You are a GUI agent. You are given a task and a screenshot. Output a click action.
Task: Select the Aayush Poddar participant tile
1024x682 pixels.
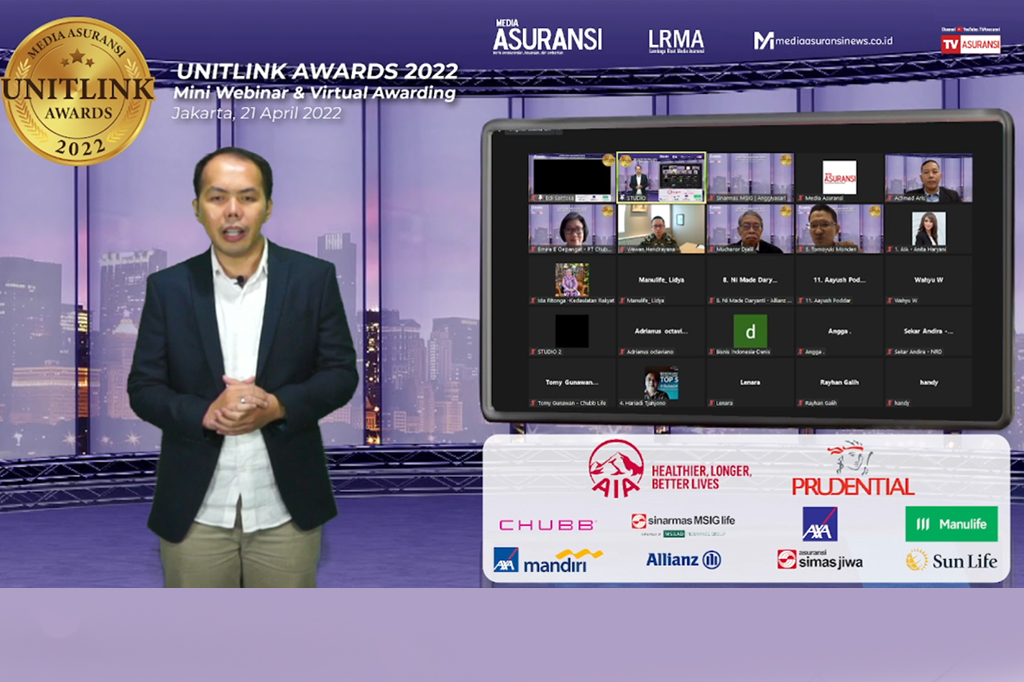(x=839, y=280)
